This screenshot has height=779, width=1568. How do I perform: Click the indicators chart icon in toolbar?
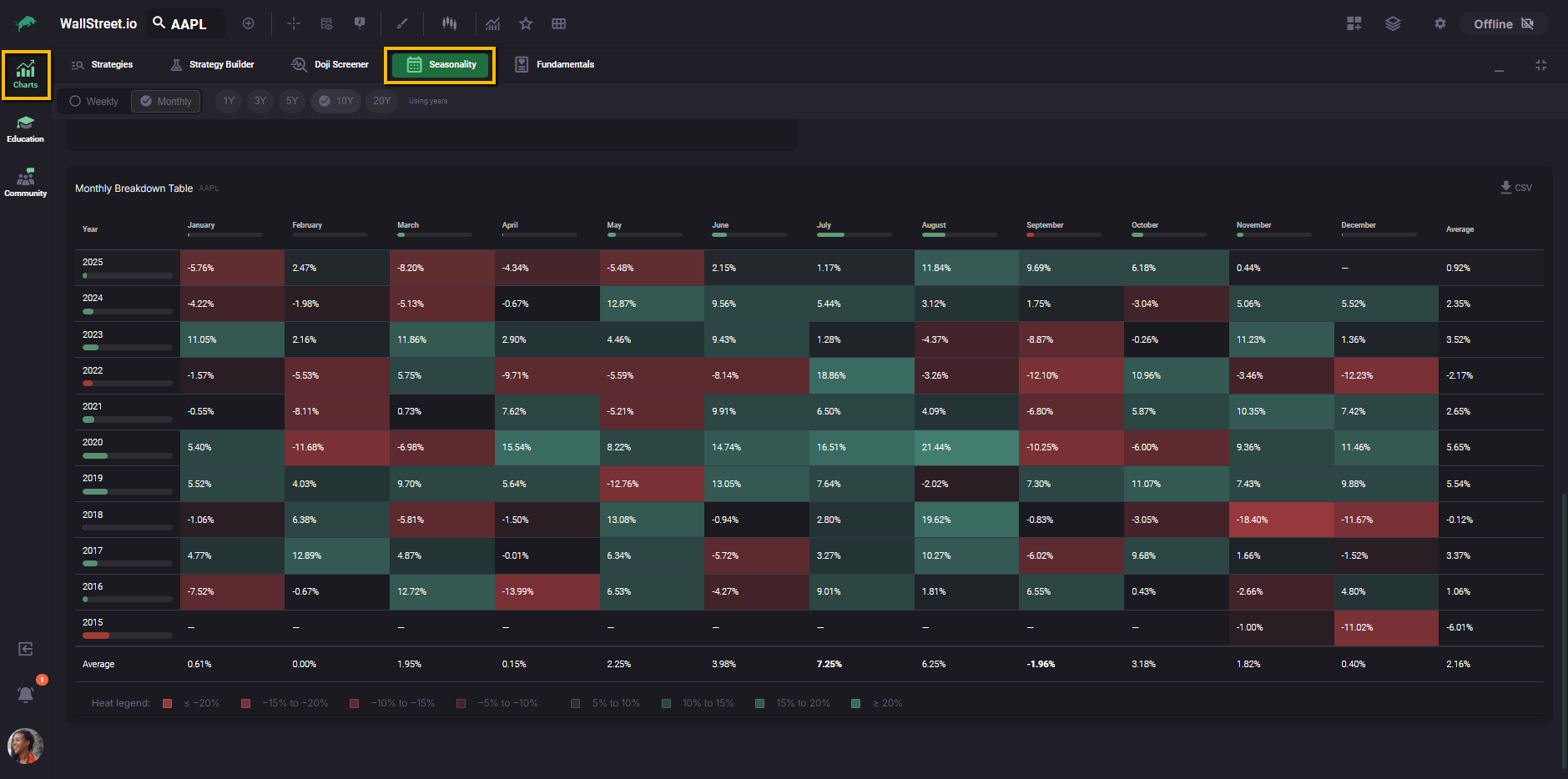(493, 23)
